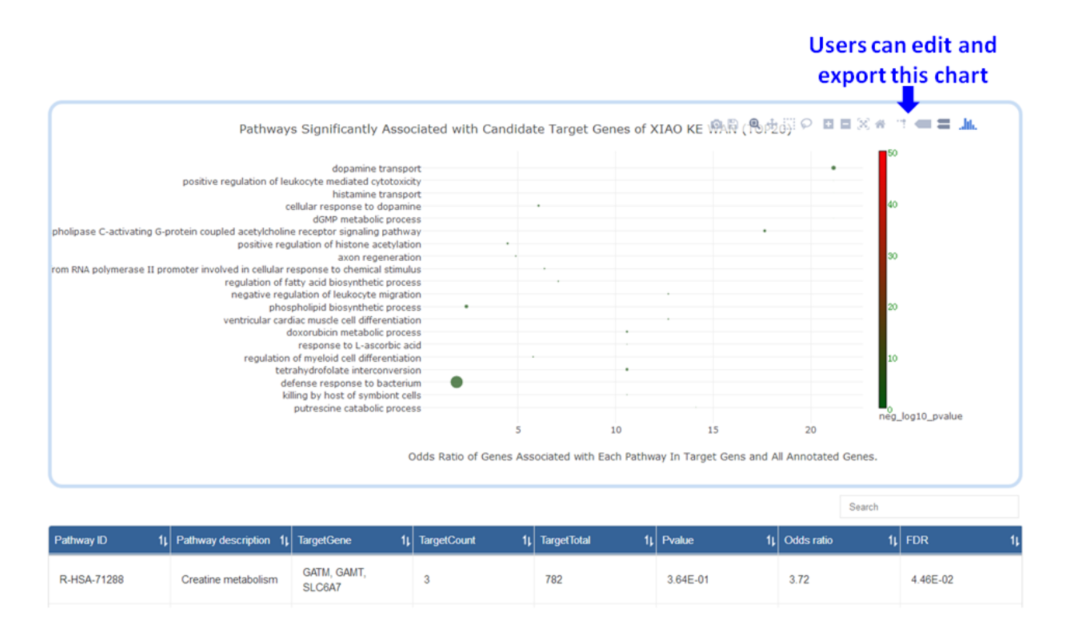Choose the Lasso Select tool
1077x638 pixels.
pyautogui.click(x=806, y=124)
